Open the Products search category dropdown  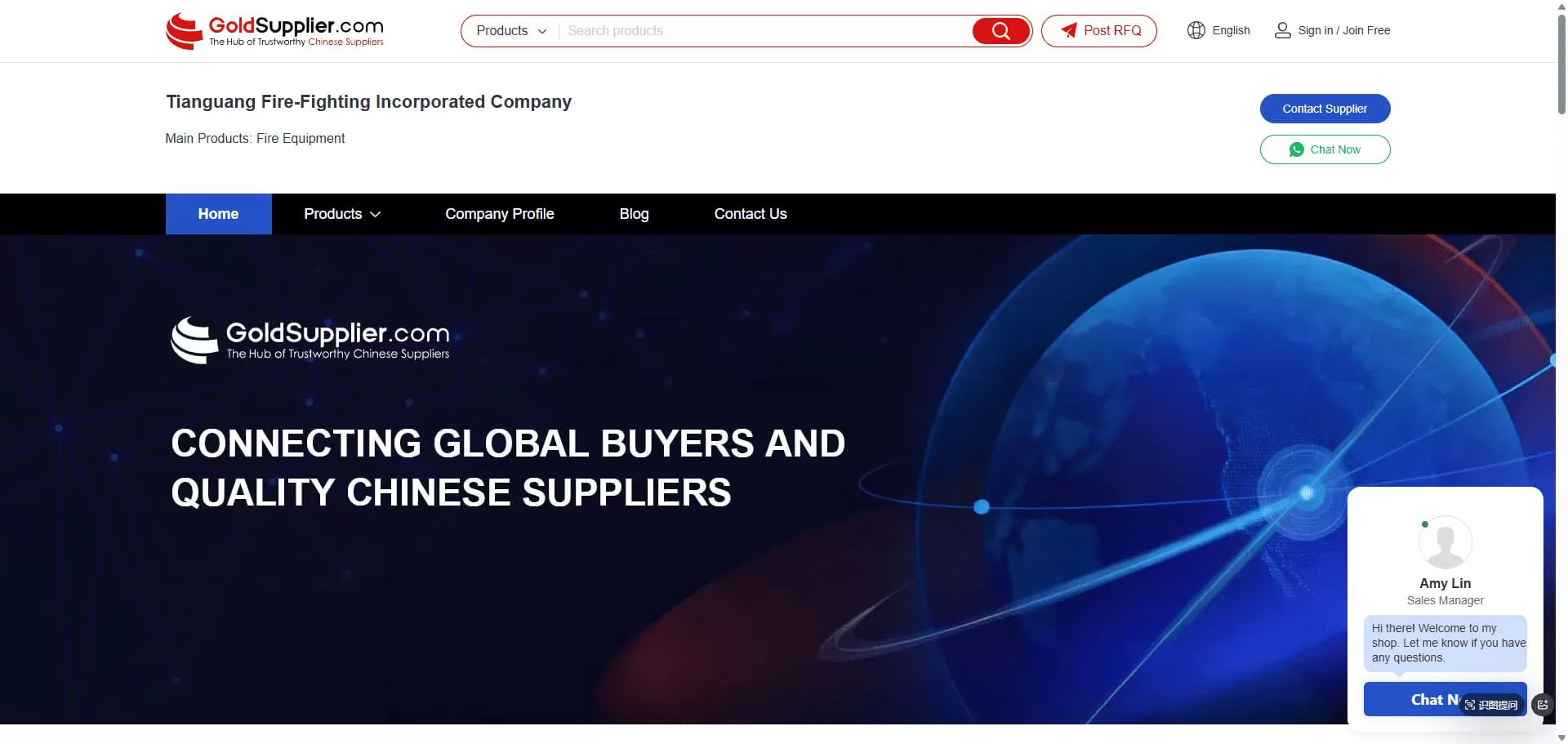(x=511, y=31)
